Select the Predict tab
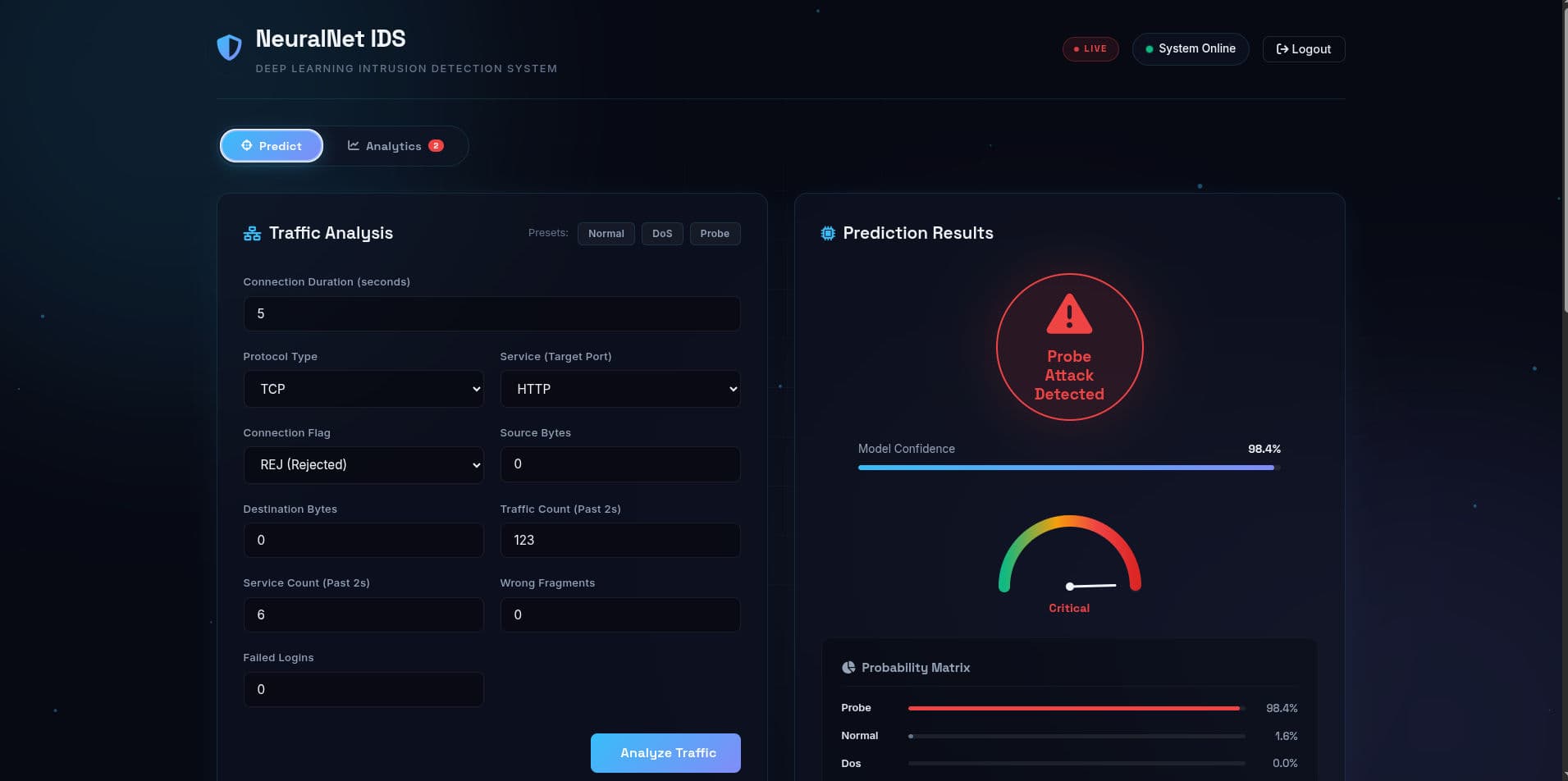This screenshot has width=1568, height=781. tap(272, 145)
